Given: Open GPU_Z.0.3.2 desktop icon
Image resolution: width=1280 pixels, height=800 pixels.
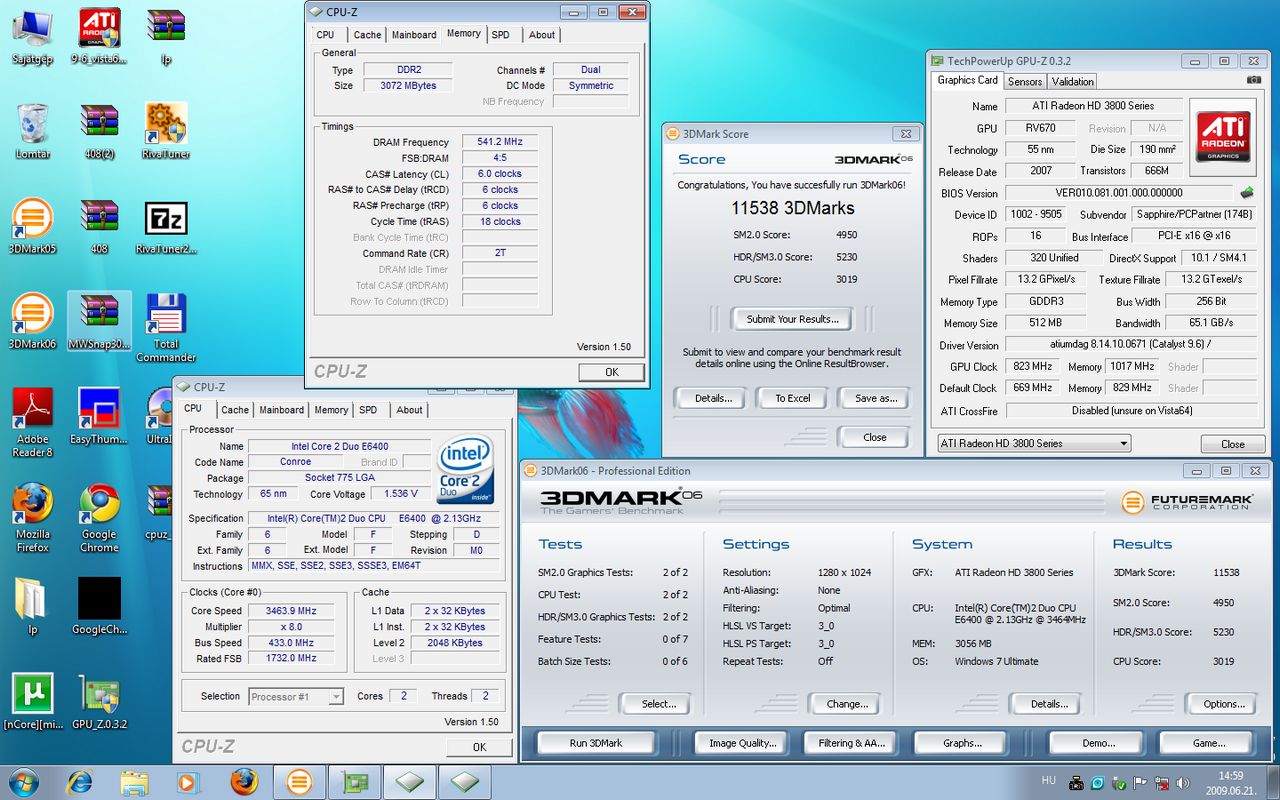Looking at the screenshot, I should 99,695.
